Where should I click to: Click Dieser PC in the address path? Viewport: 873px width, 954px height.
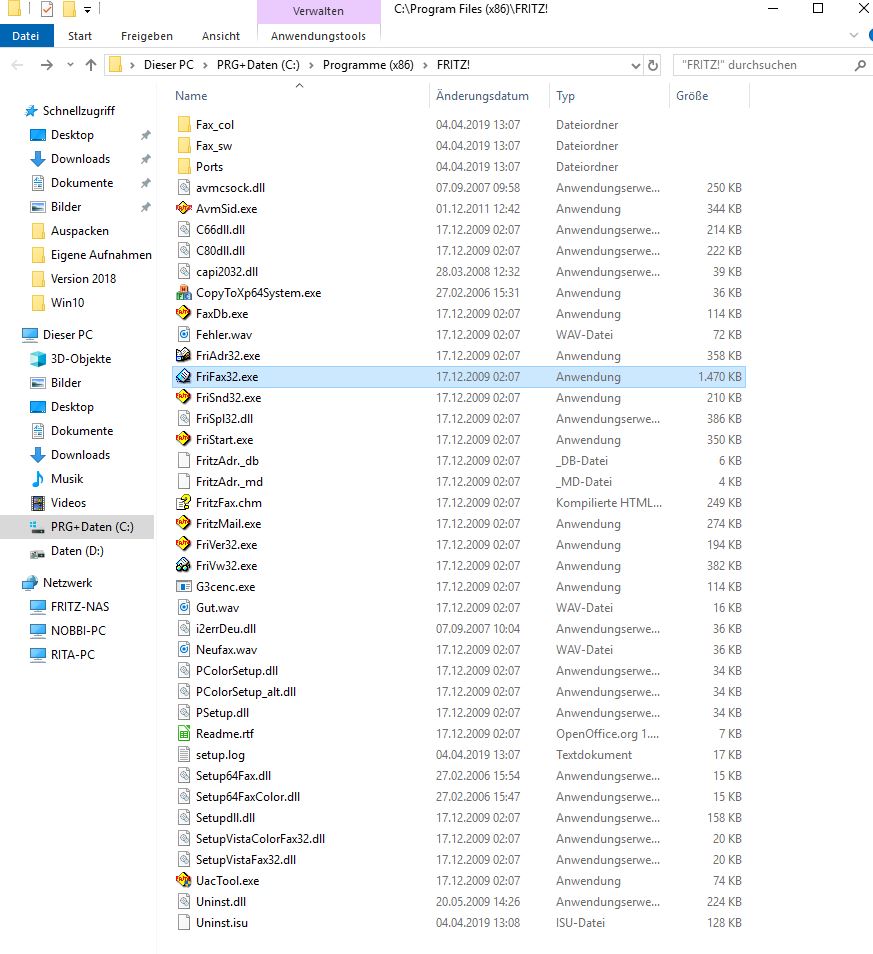click(x=169, y=65)
